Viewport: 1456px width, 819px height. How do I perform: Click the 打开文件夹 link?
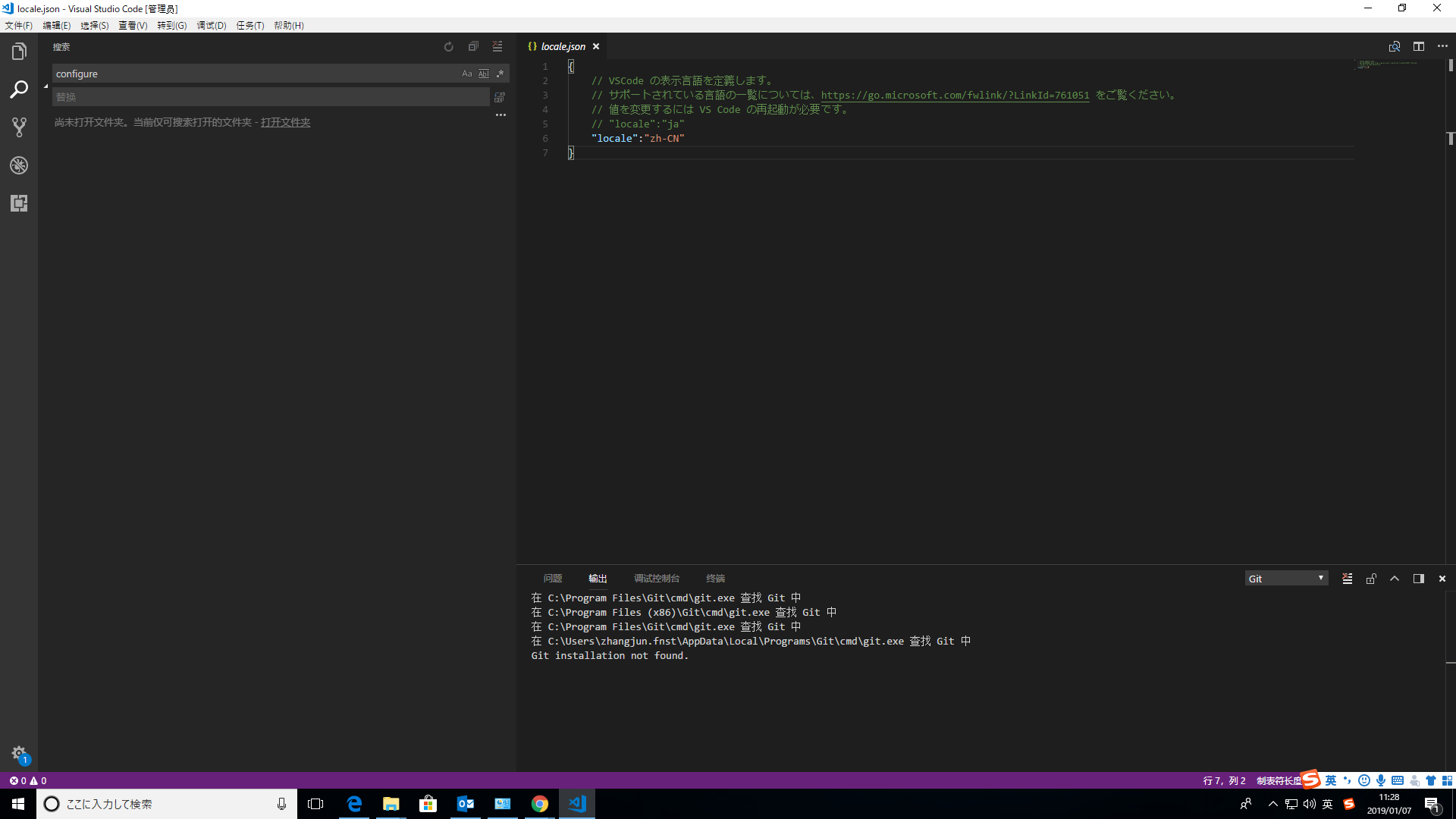click(285, 122)
